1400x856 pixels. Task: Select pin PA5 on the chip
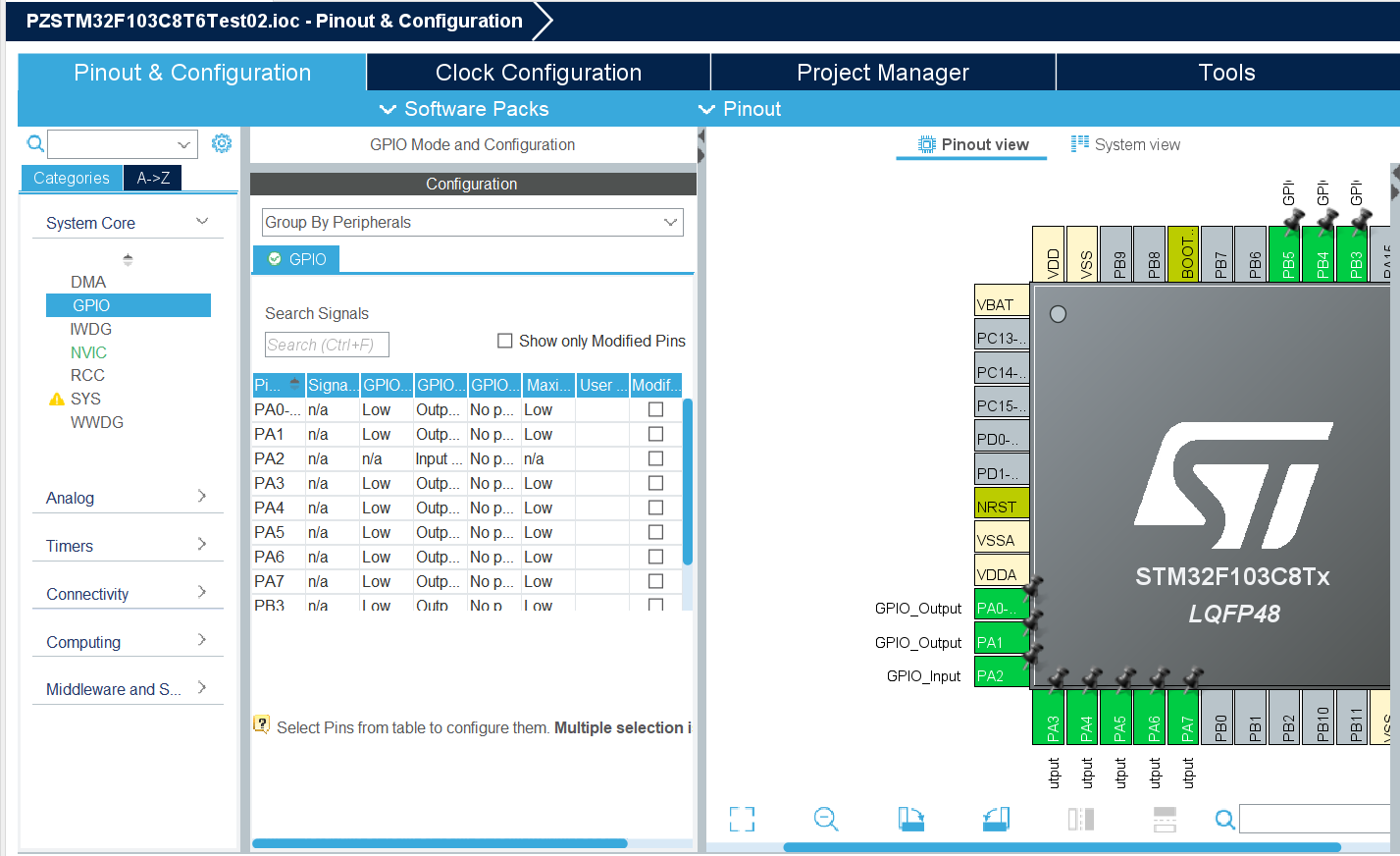[x=1116, y=718]
